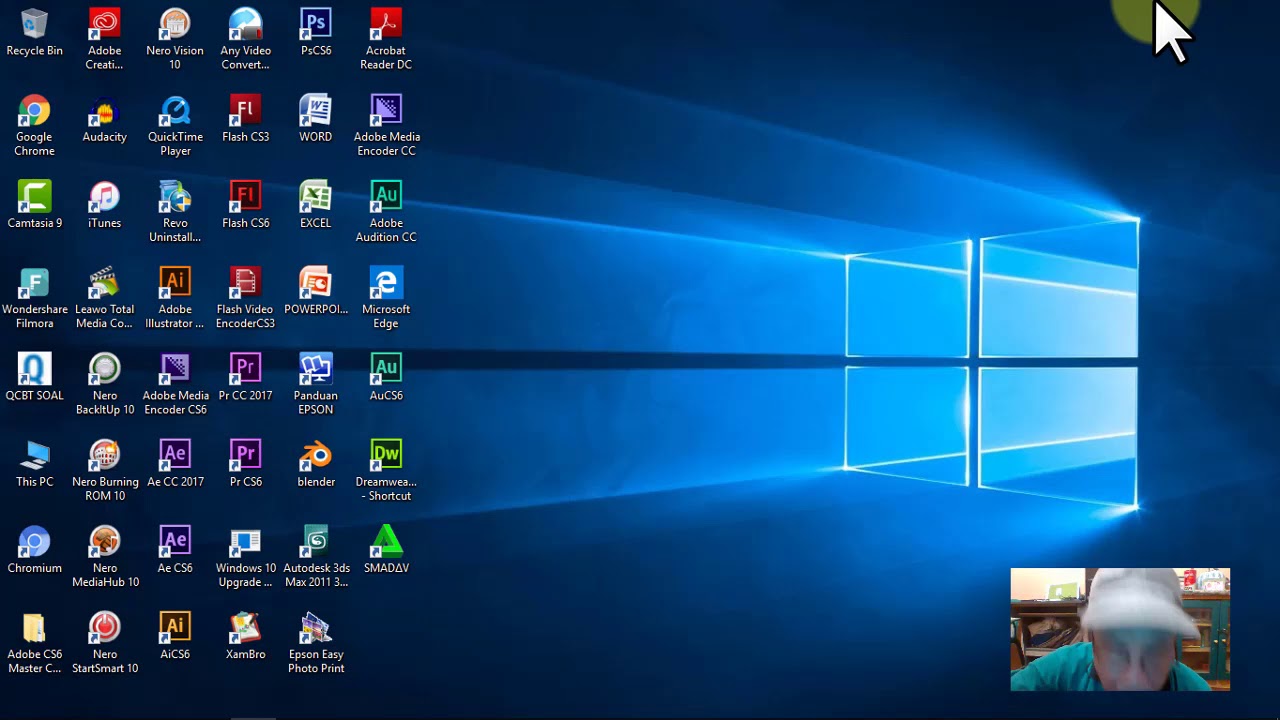This screenshot has width=1280, height=720.
Task: Select the Revo Uninstaller icon
Action: click(x=175, y=196)
